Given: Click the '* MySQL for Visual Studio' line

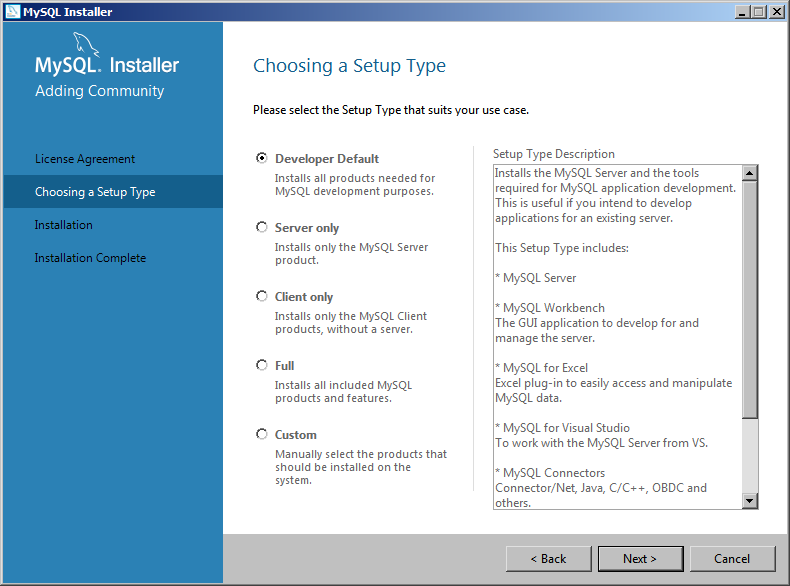Looking at the screenshot, I should (x=562, y=428).
